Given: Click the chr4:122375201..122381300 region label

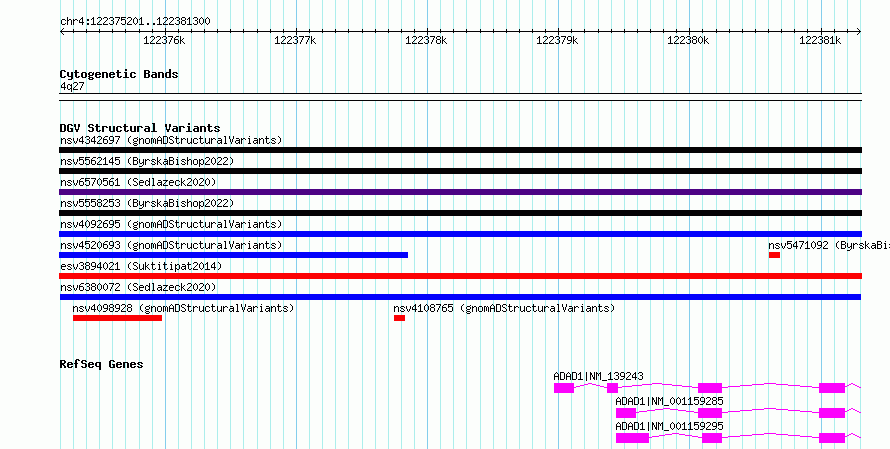Looking at the screenshot, I should click(x=135, y=22).
